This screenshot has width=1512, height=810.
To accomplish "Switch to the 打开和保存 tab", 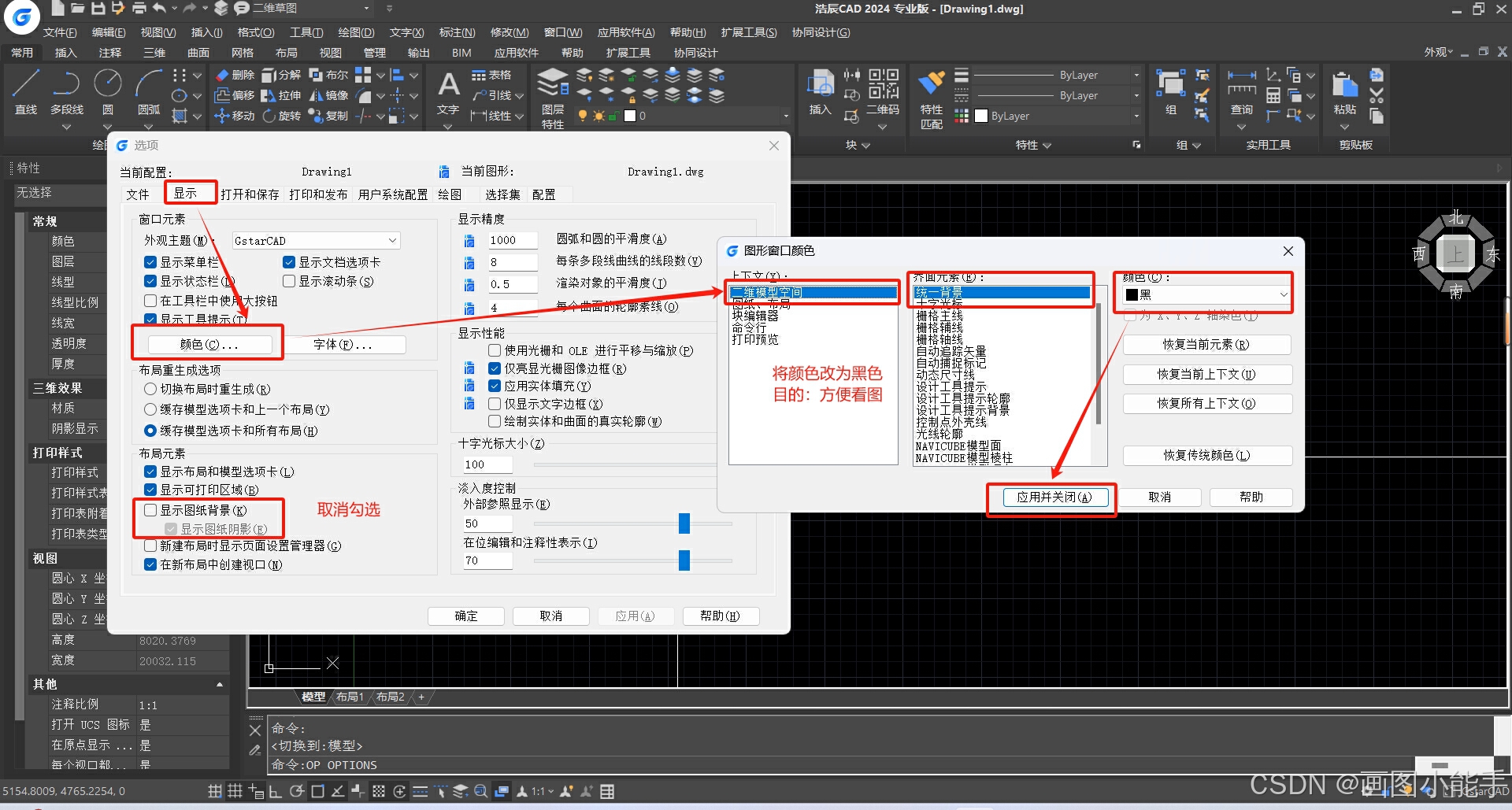I will coord(250,194).
